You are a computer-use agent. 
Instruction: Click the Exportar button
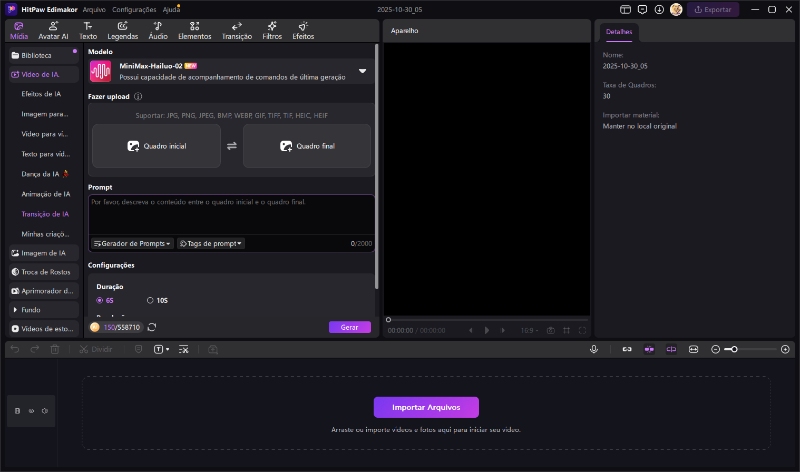pyautogui.click(x=713, y=10)
